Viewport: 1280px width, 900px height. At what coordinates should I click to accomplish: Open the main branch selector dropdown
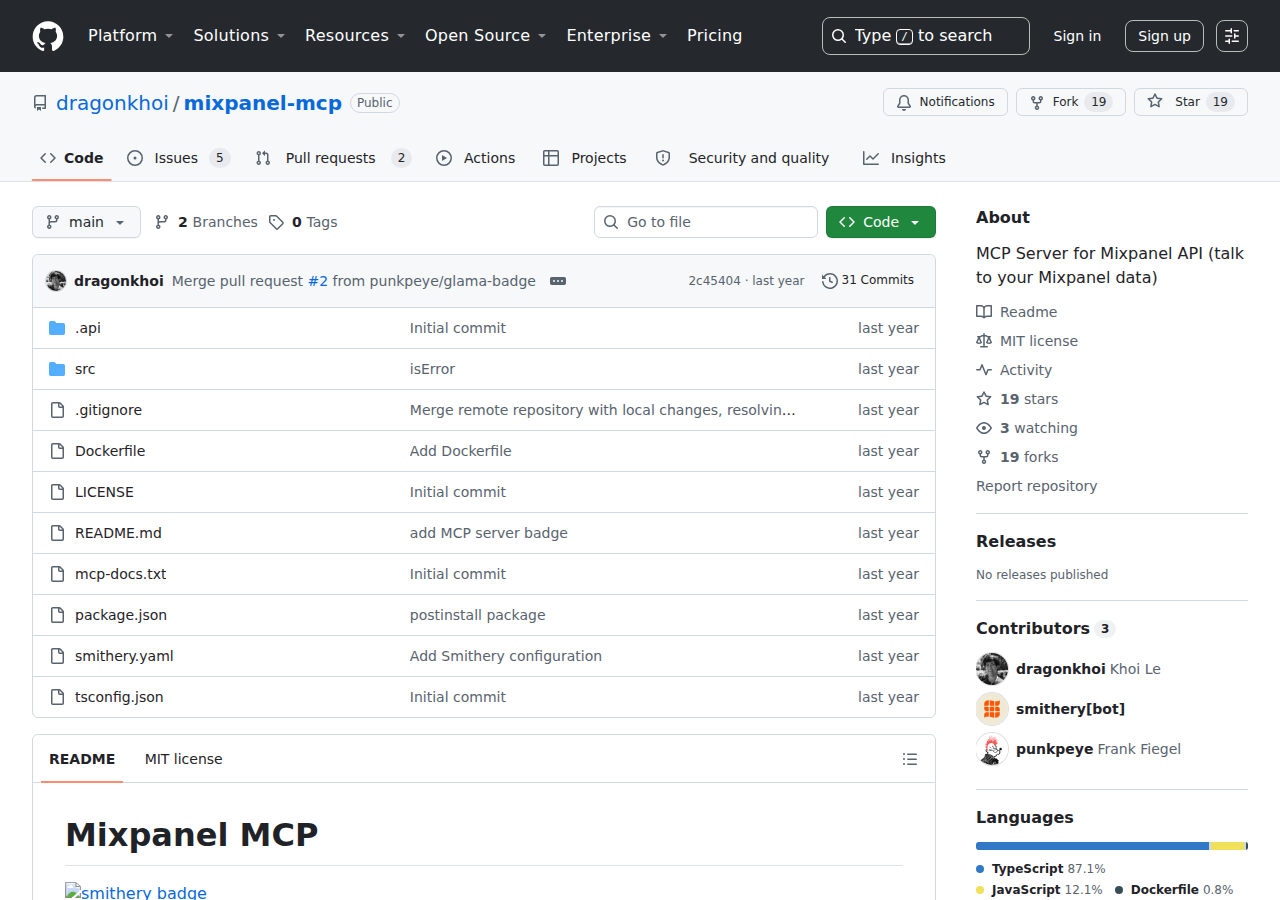tap(86, 222)
